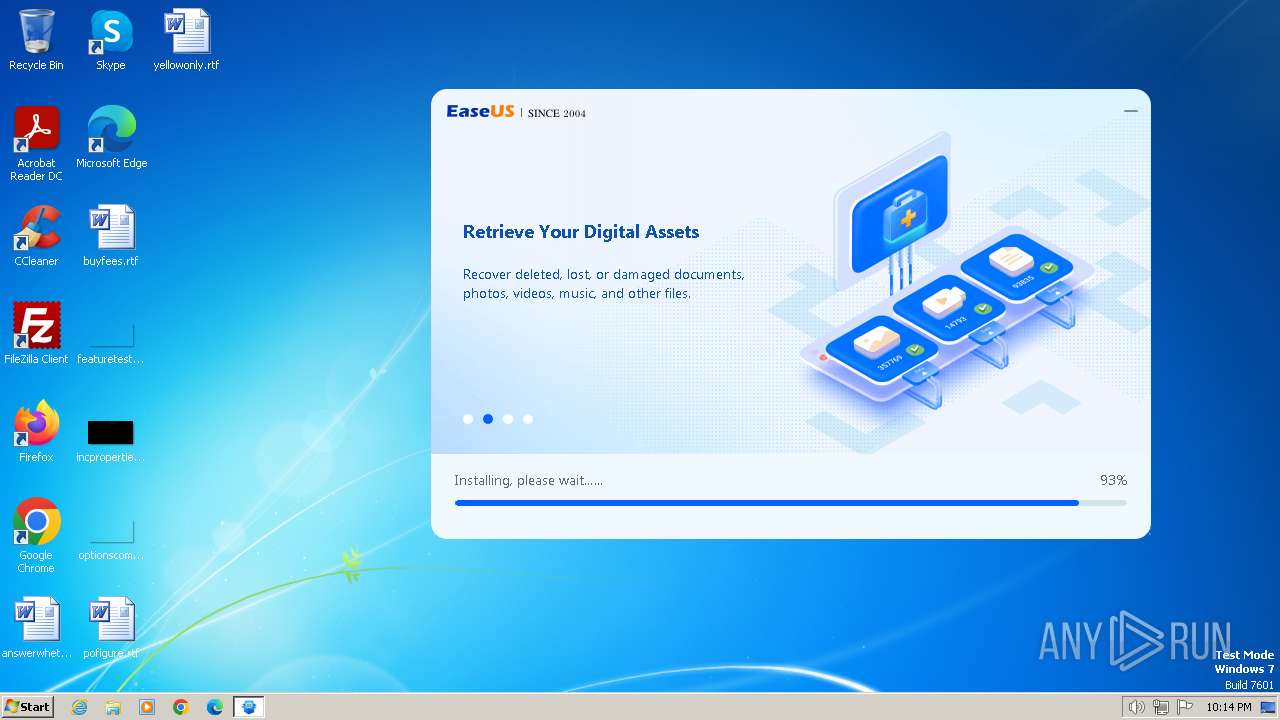Launch Skype from the desktop
Viewport: 1280px width, 720px height.
click(x=111, y=40)
